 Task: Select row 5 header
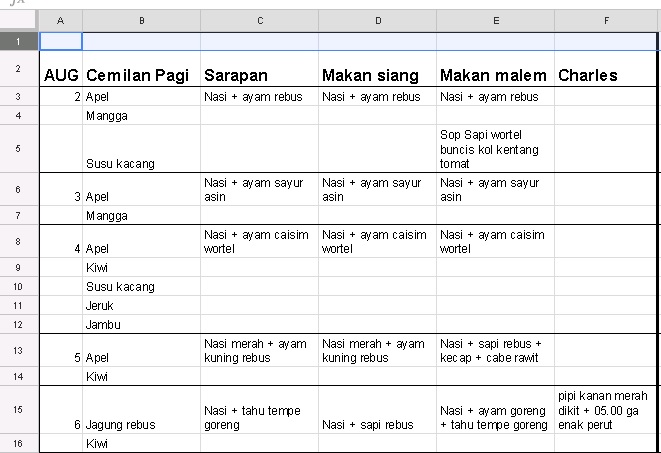coord(19,148)
